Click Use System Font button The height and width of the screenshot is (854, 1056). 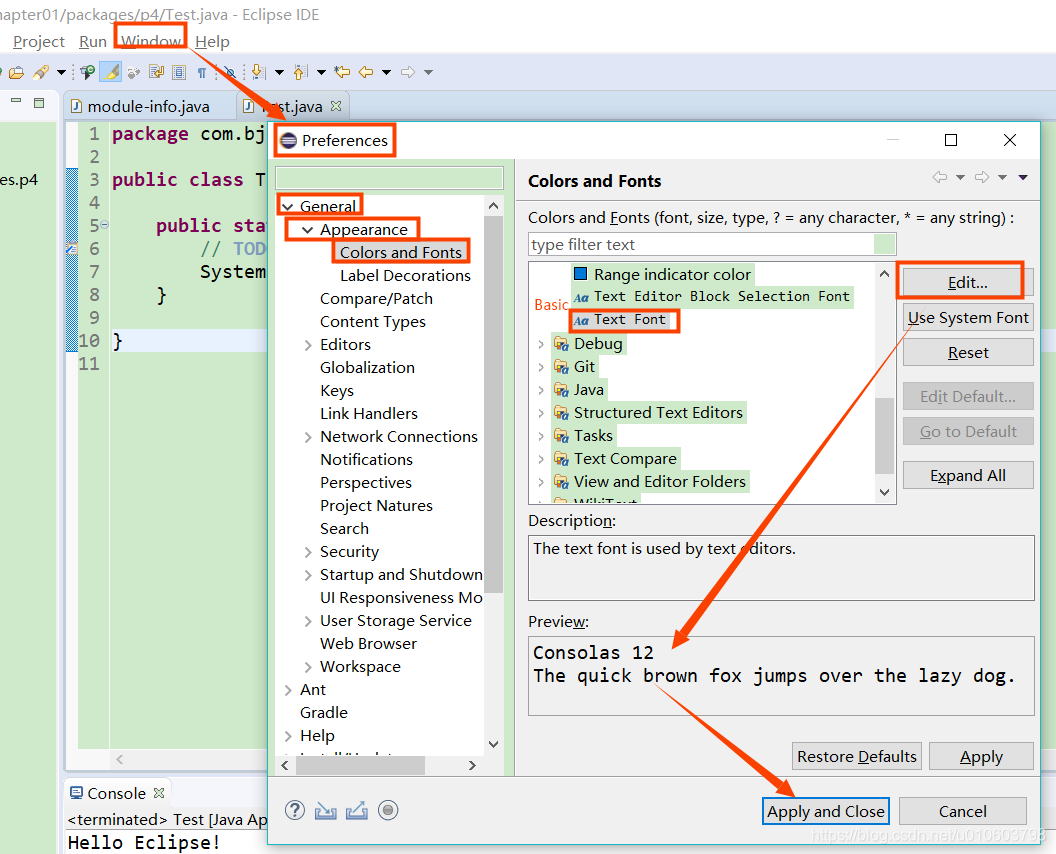(968, 317)
